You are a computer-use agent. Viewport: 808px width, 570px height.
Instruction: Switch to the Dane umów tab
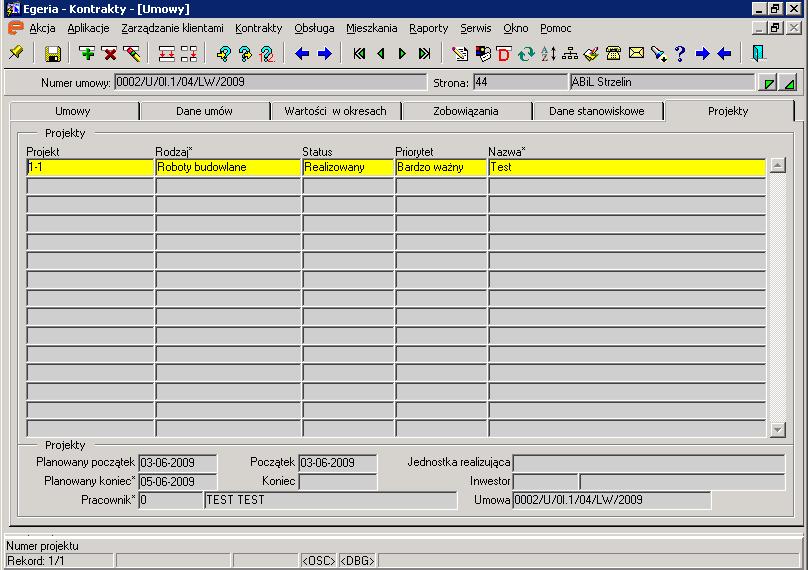204,111
